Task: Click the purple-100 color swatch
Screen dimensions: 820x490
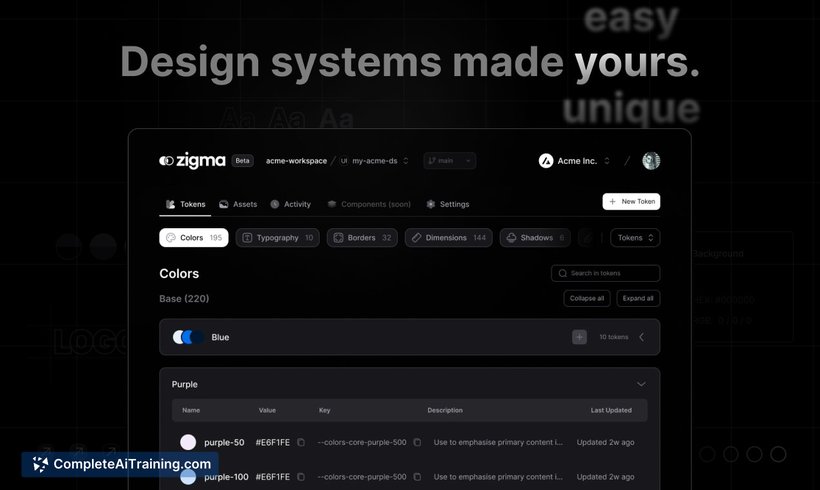Action: point(188,476)
